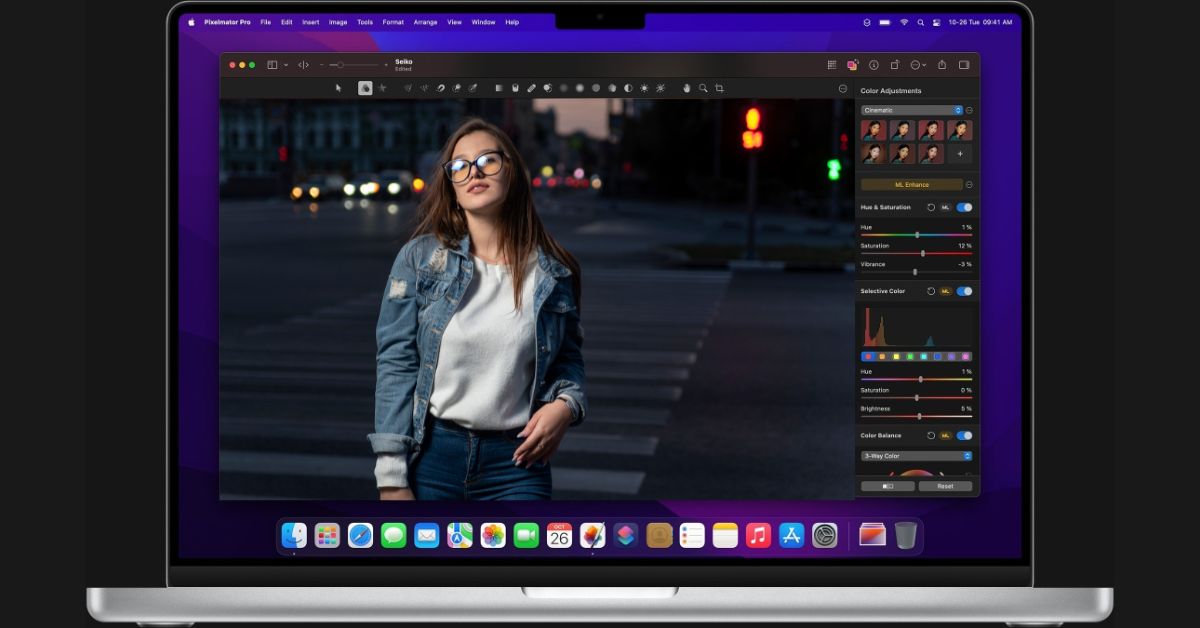This screenshot has width=1200, height=628.
Task: Select the green swatch in Selective Color
Action: point(910,356)
